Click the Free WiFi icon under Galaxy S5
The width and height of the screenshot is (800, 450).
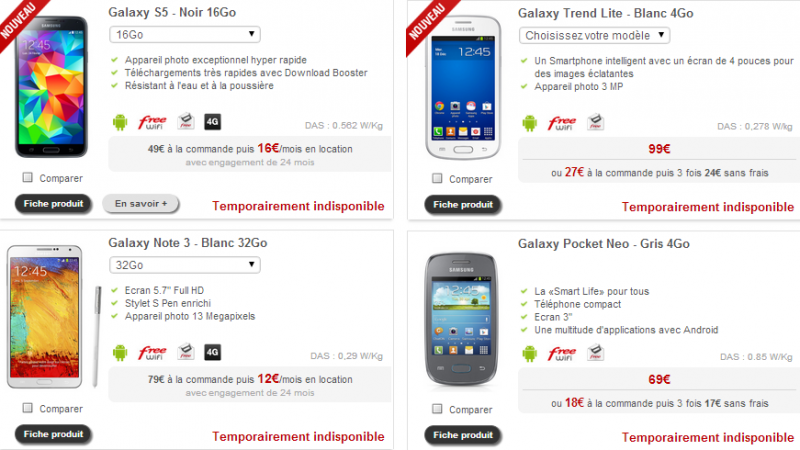[x=152, y=122]
